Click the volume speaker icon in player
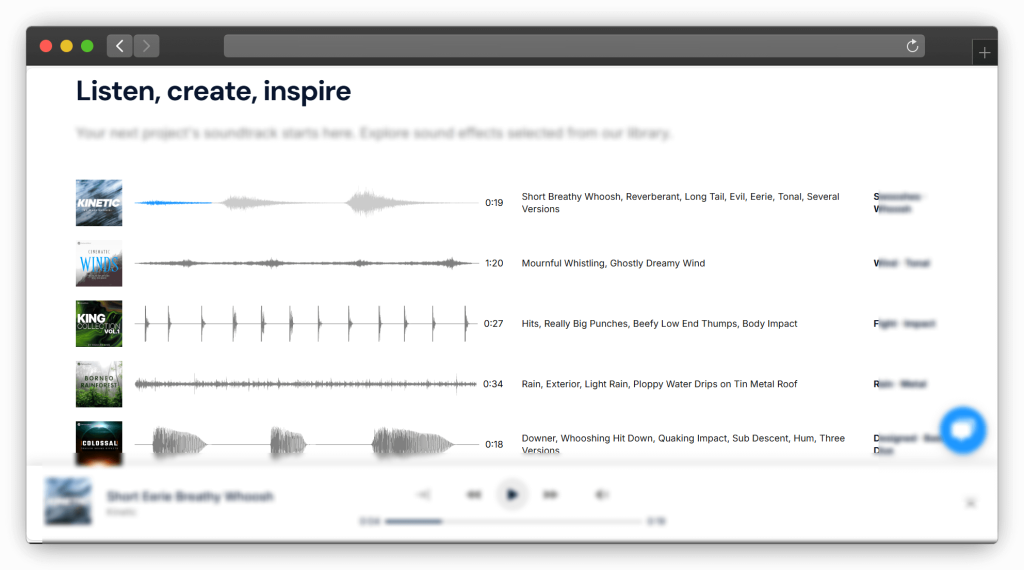The width and height of the screenshot is (1024, 570). click(x=601, y=494)
